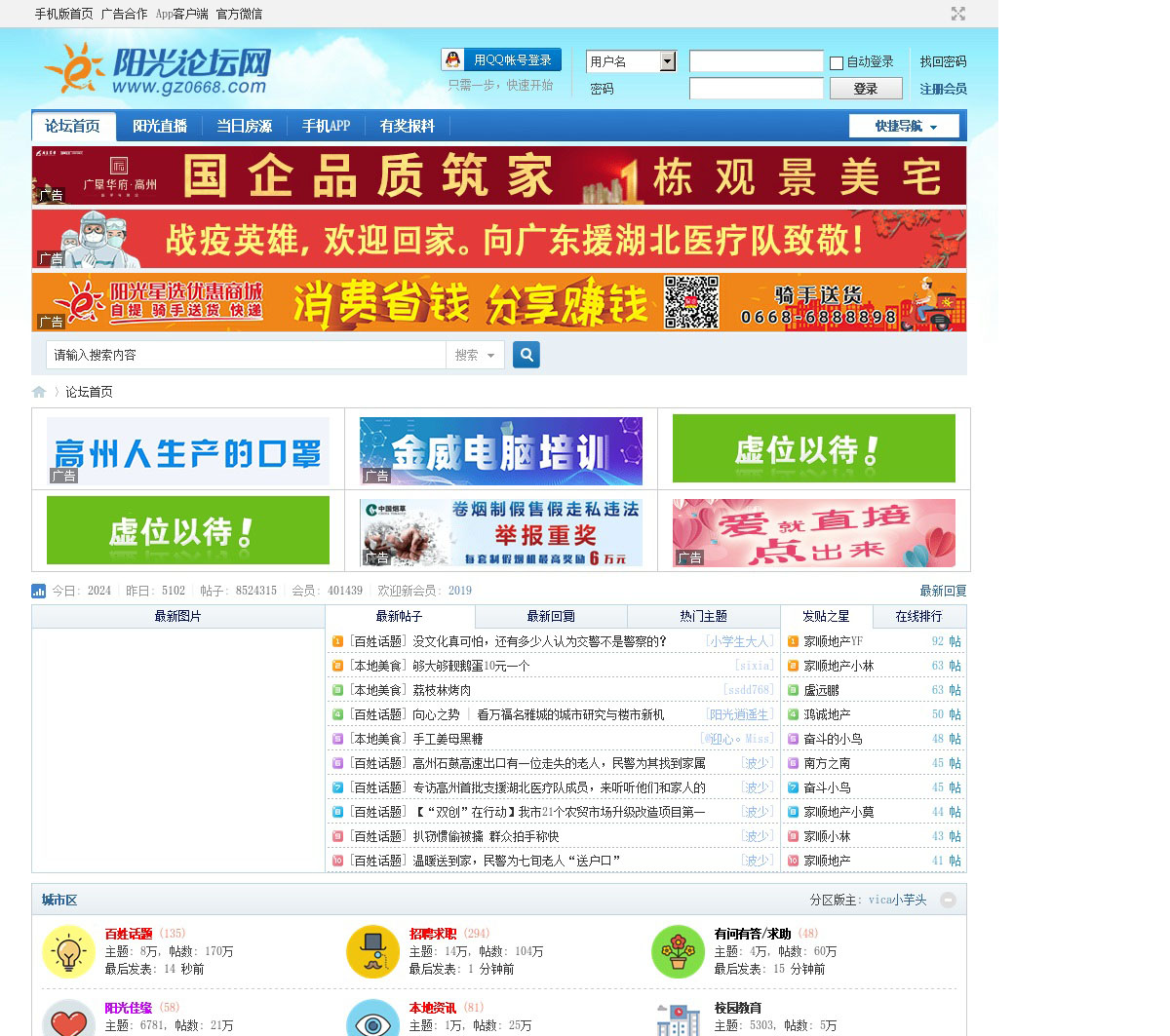Click the 注册会员 link
The width and height of the screenshot is (1170, 1036).
(943, 89)
